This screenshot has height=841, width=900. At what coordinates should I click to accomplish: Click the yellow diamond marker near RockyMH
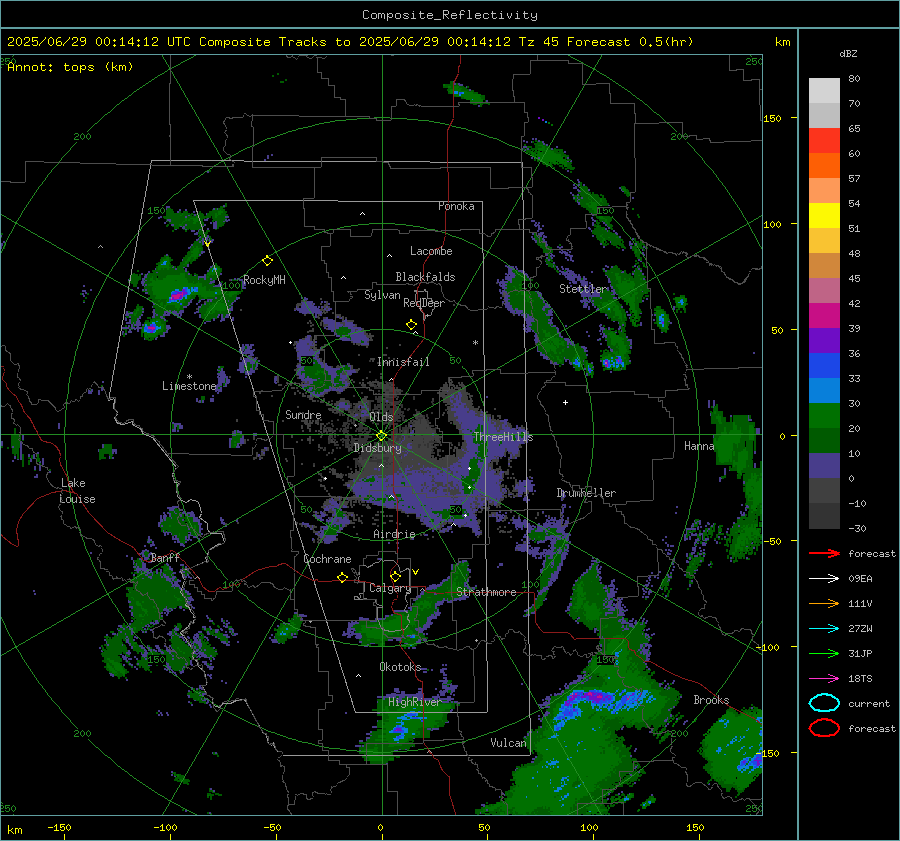tap(267, 261)
